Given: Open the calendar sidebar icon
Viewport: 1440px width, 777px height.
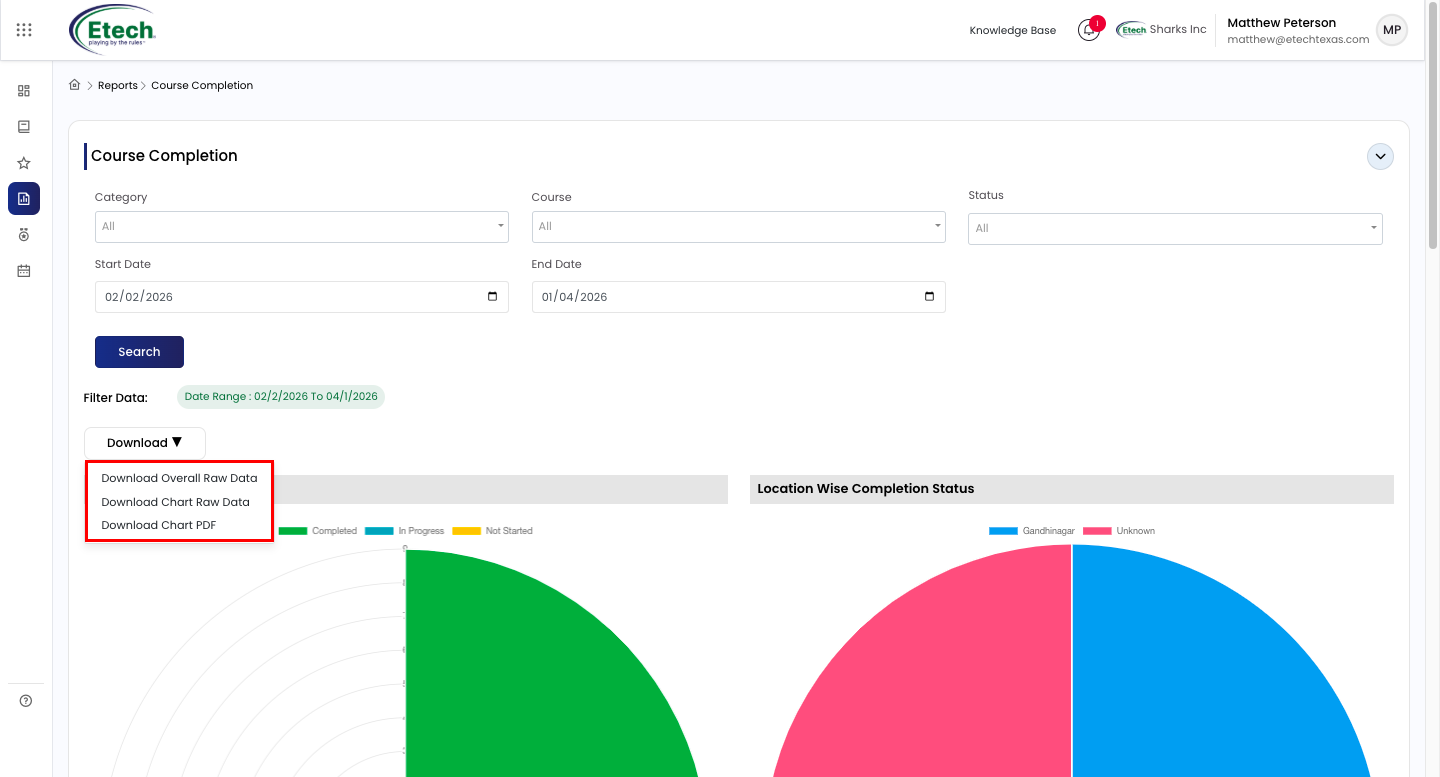Looking at the screenshot, I should click(24, 271).
